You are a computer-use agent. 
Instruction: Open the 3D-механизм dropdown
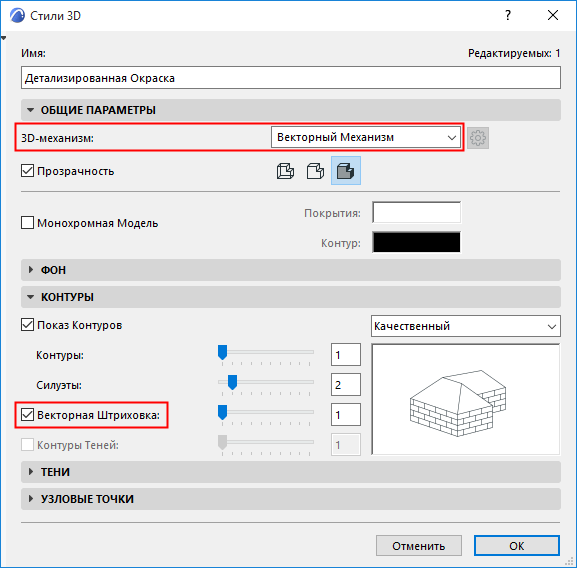(366, 137)
